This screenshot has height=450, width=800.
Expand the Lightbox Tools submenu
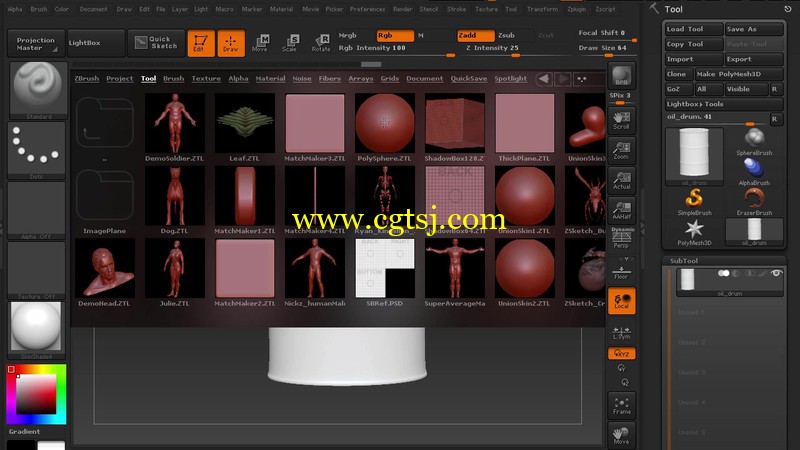tap(724, 104)
